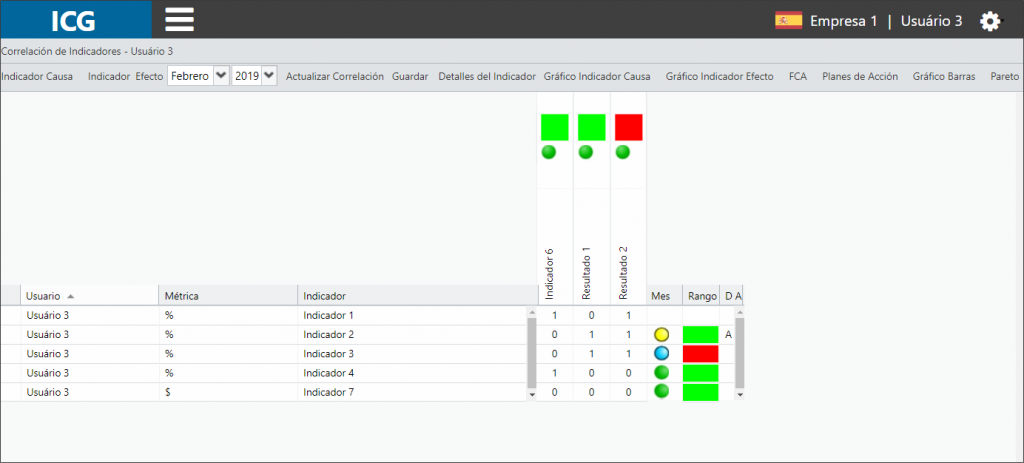Click the Spanish flag language icon

pyautogui.click(x=788, y=21)
